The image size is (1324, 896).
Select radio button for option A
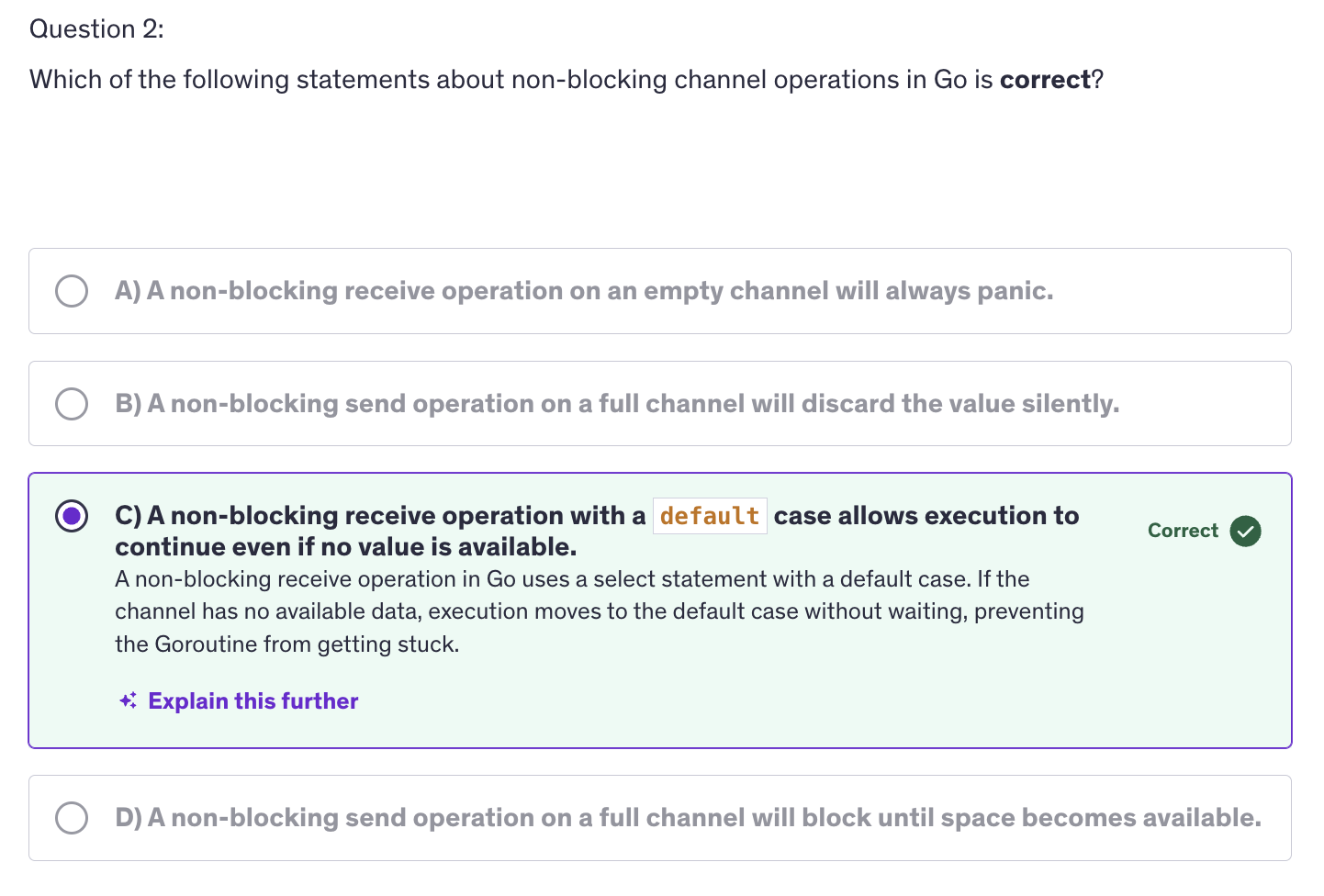[x=72, y=291]
